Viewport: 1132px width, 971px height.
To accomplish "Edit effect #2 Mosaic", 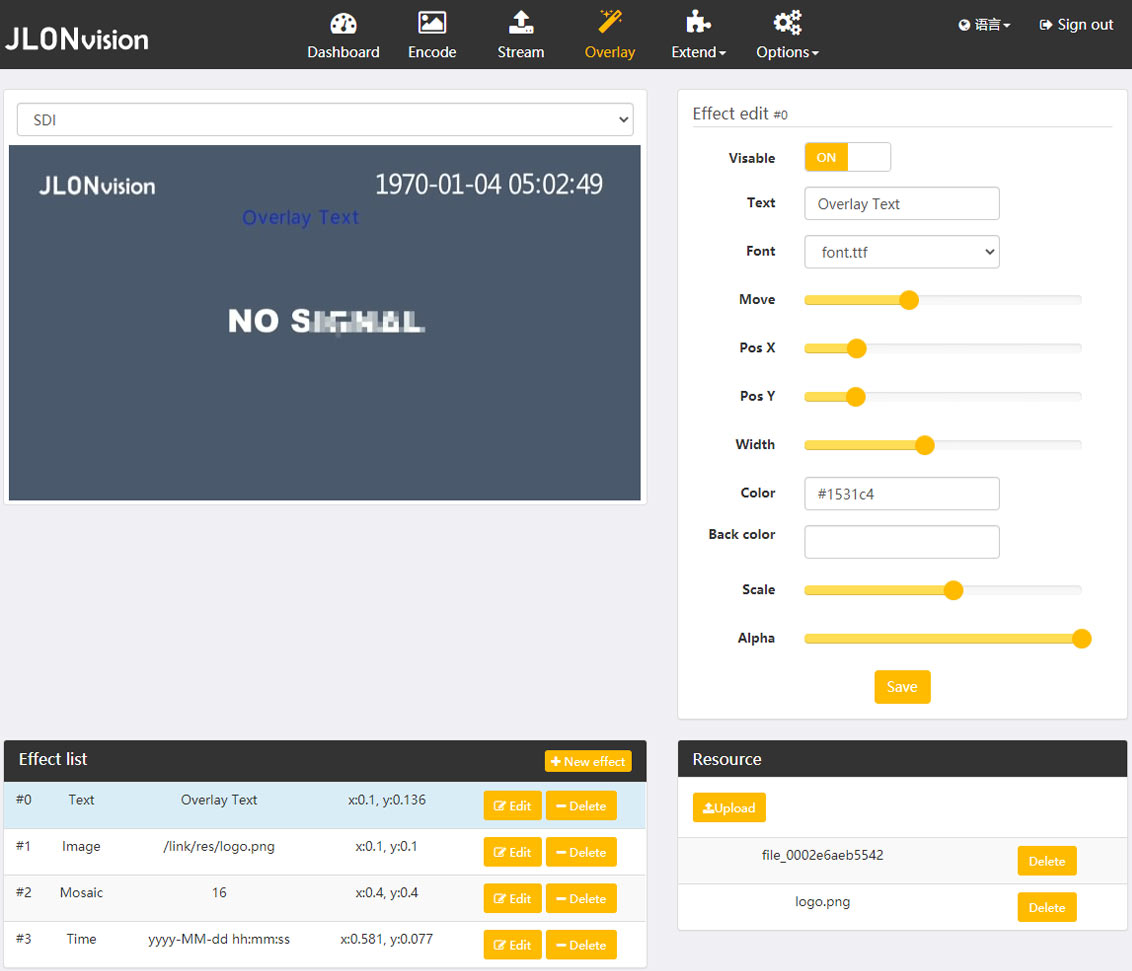I will pos(513,899).
